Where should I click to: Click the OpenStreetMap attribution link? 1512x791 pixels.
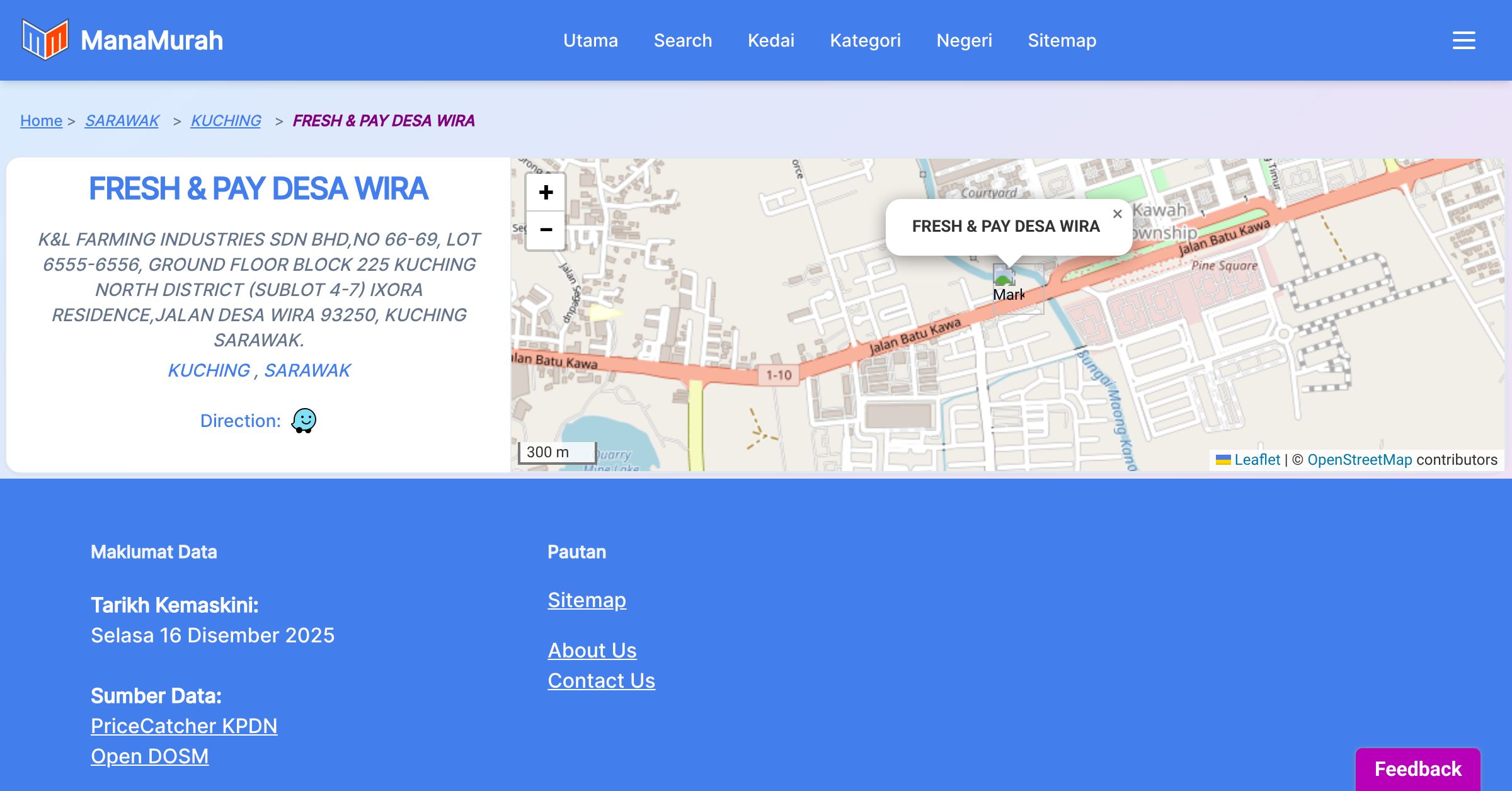(x=1359, y=460)
